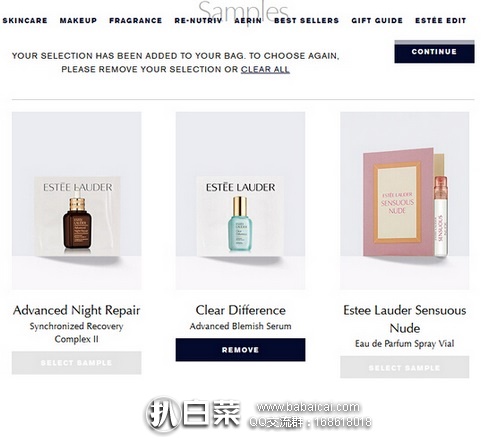The image size is (487, 438).
Task: Select the AERIN navigation item
Action: coord(248,21)
